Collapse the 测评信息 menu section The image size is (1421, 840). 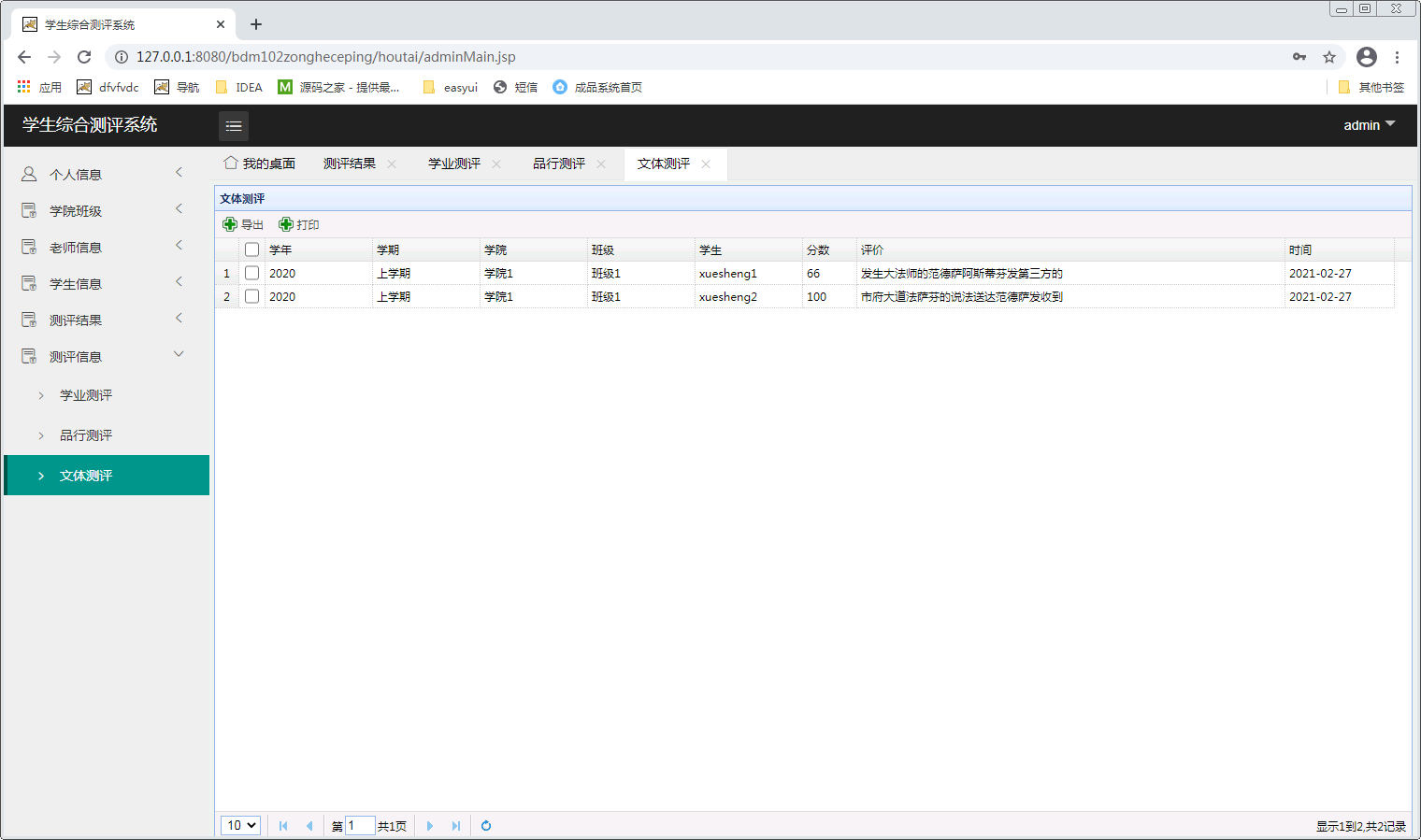[179, 353]
